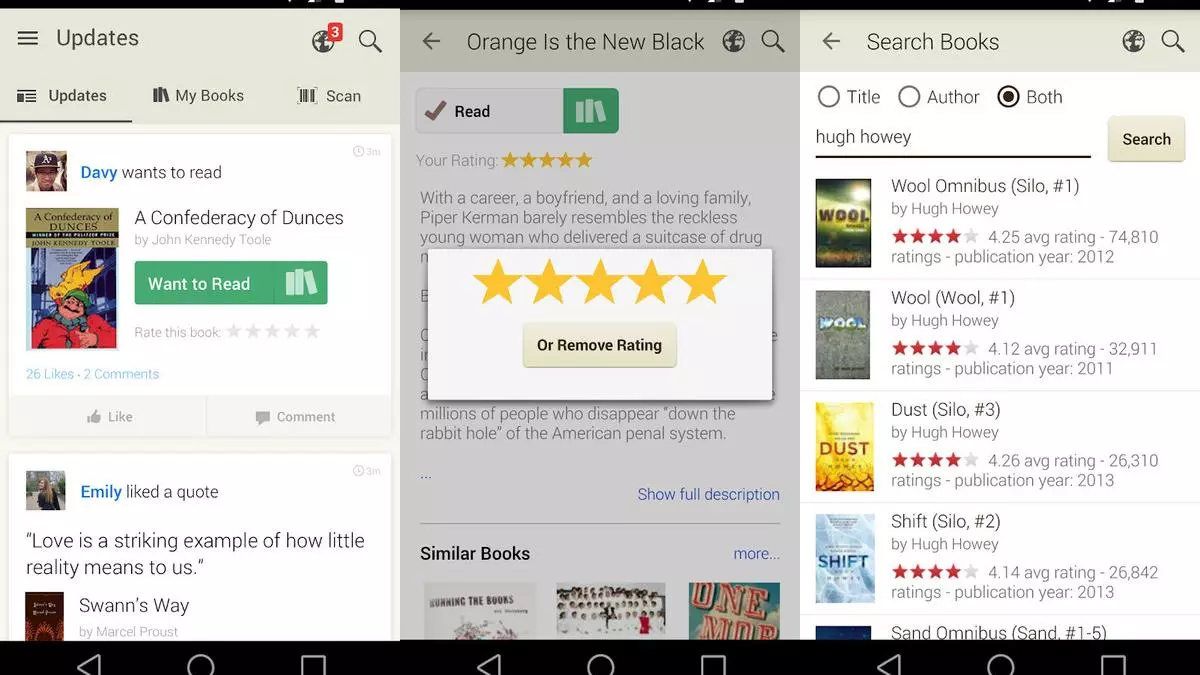Click the hugh howey search field

pyautogui.click(x=952, y=138)
